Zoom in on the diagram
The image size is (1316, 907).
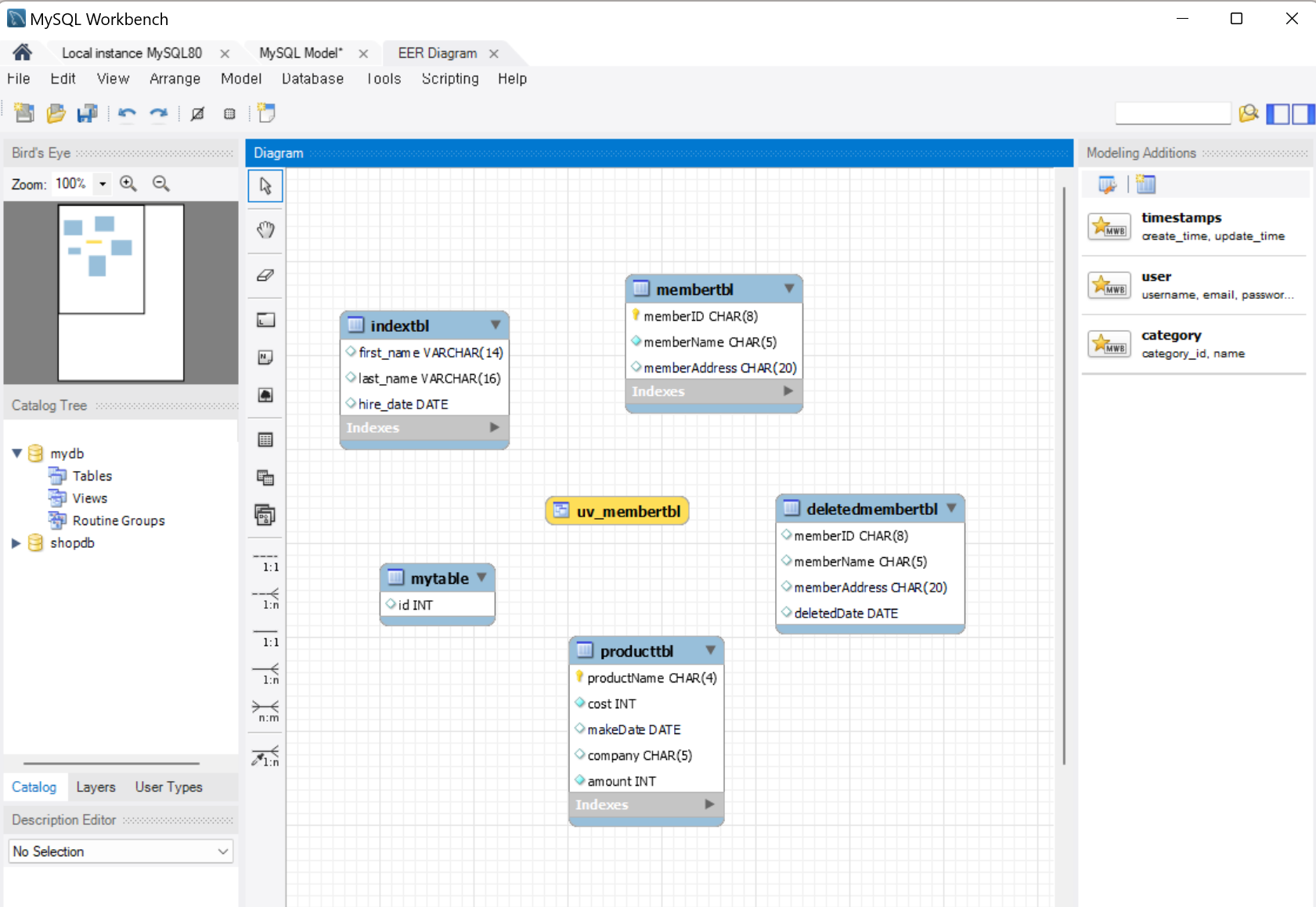128,183
